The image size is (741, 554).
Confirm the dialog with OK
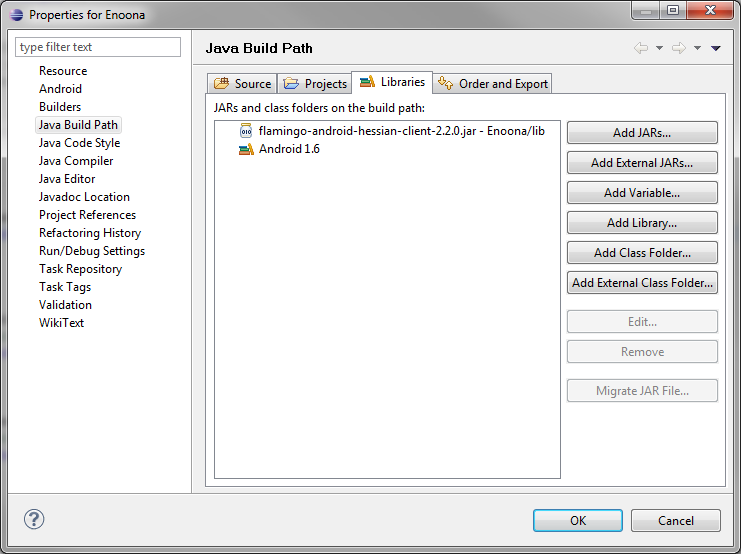pos(578,520)
